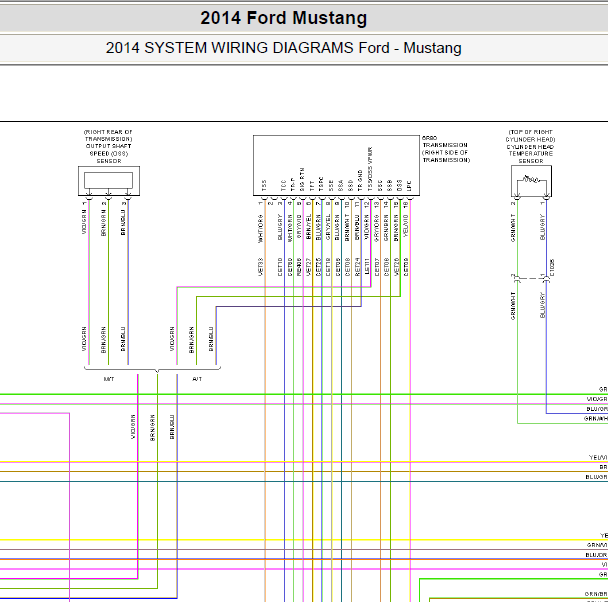Click the "A/T" bracket label
608x602 pixels.
[197, 379]
